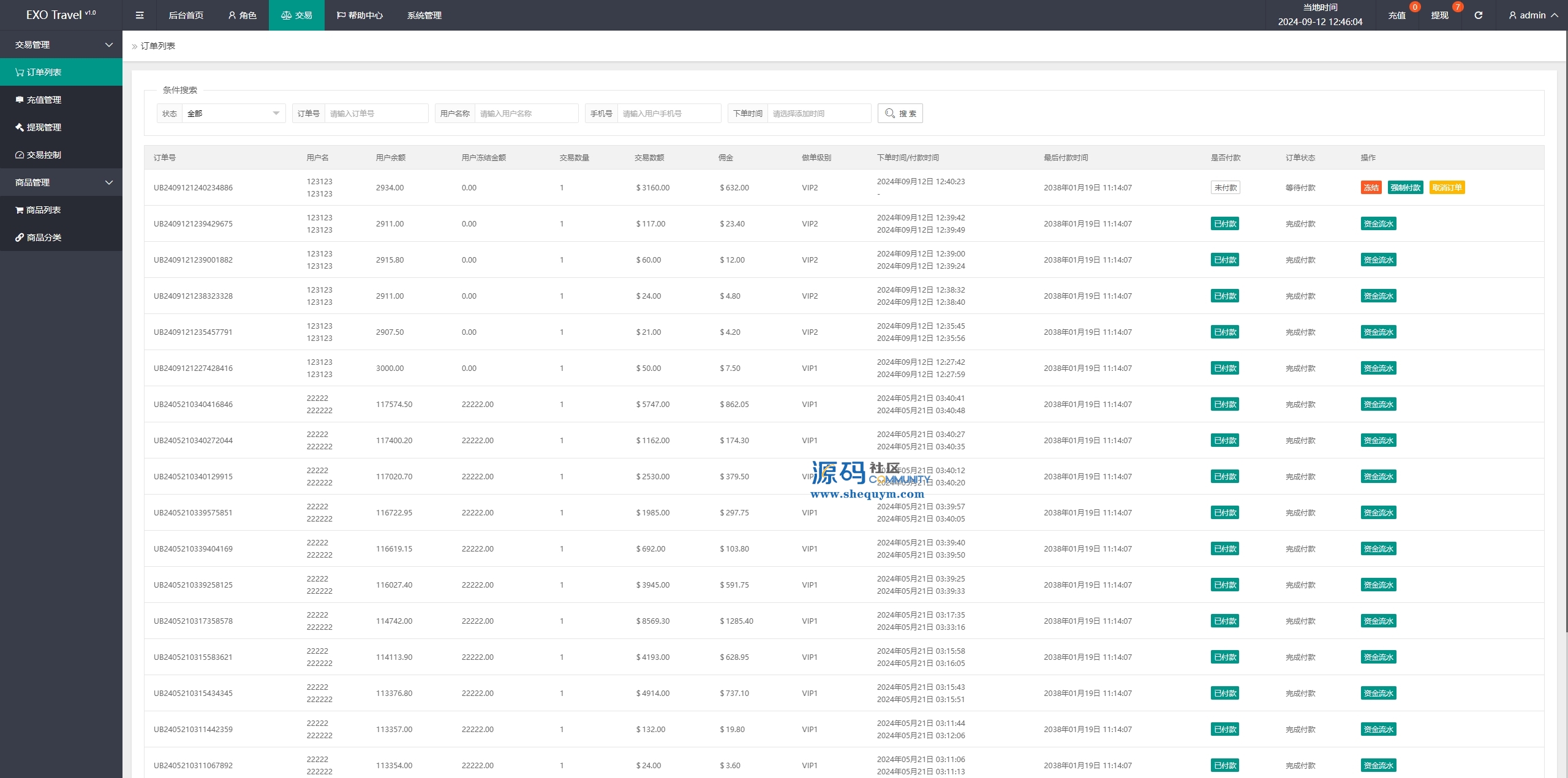
Task: Click 已付款 badge for order UB2409121239429675
Action: click(1225, 224)
